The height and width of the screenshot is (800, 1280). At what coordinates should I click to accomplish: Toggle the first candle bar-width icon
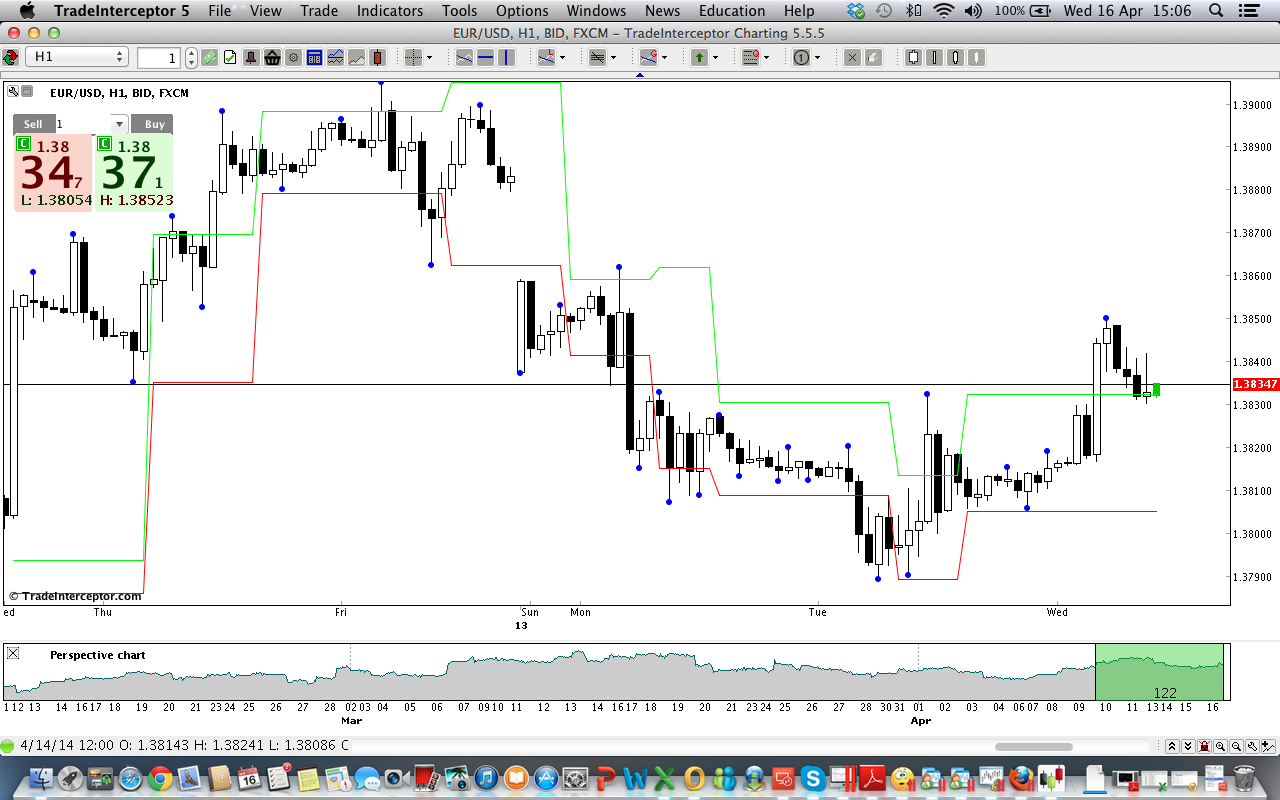913,57
